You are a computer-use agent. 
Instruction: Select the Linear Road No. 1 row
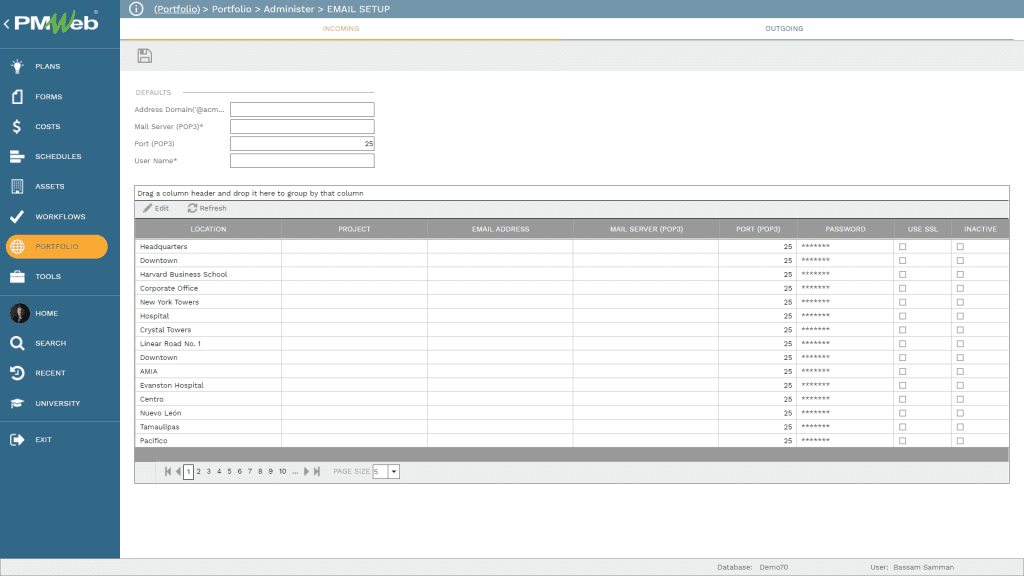tap(571, 344)
